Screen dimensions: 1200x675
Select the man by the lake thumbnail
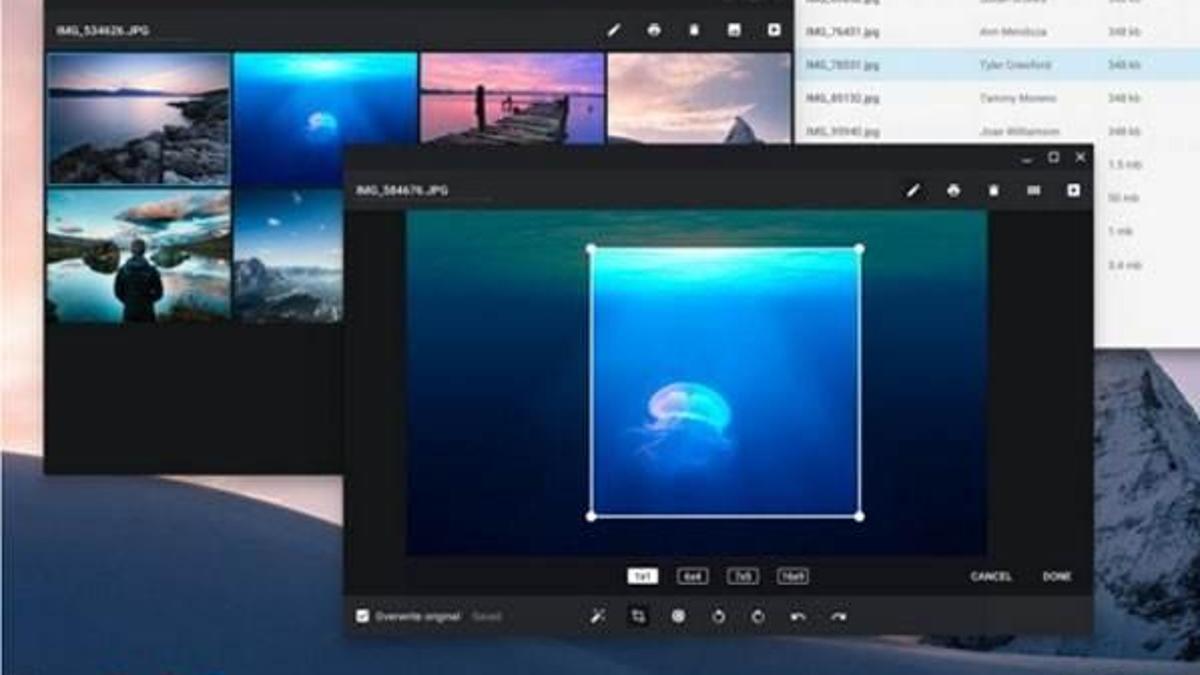pos(138,254)
